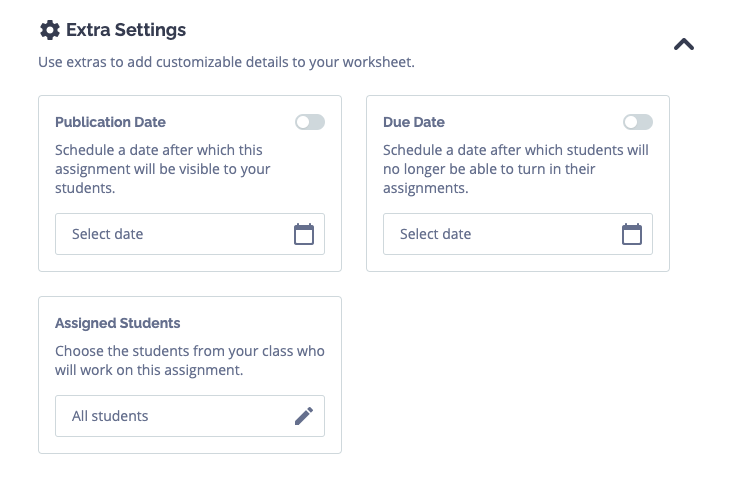Open calendar icon in Publication Date field

pyautogui.click(x=304, y=234)
